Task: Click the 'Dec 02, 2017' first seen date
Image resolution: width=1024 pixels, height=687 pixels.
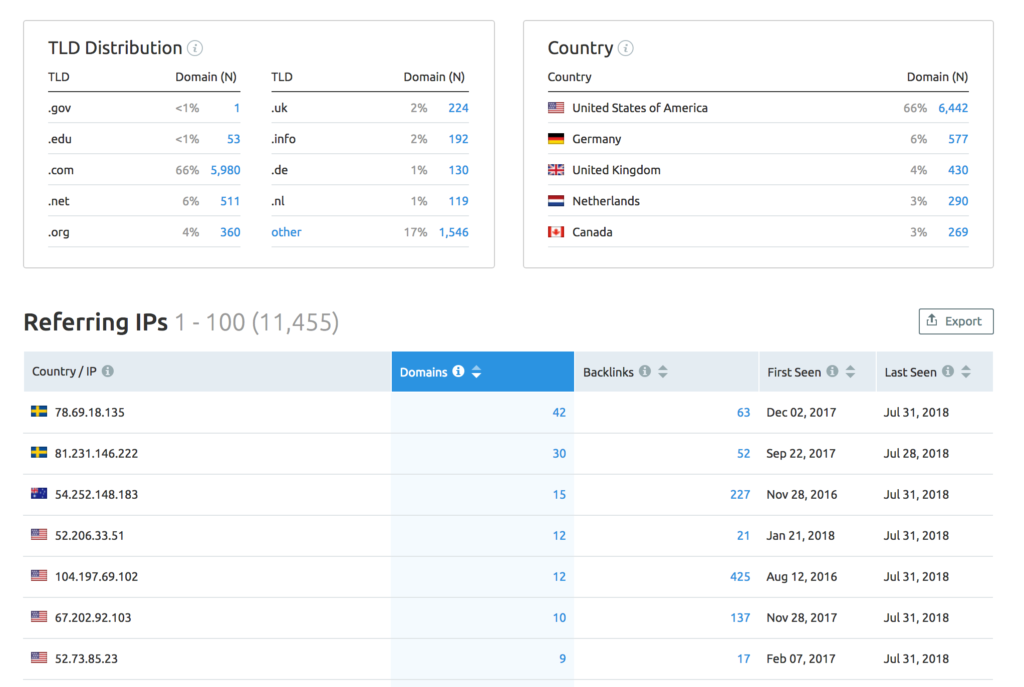Action: coord(801,412)
